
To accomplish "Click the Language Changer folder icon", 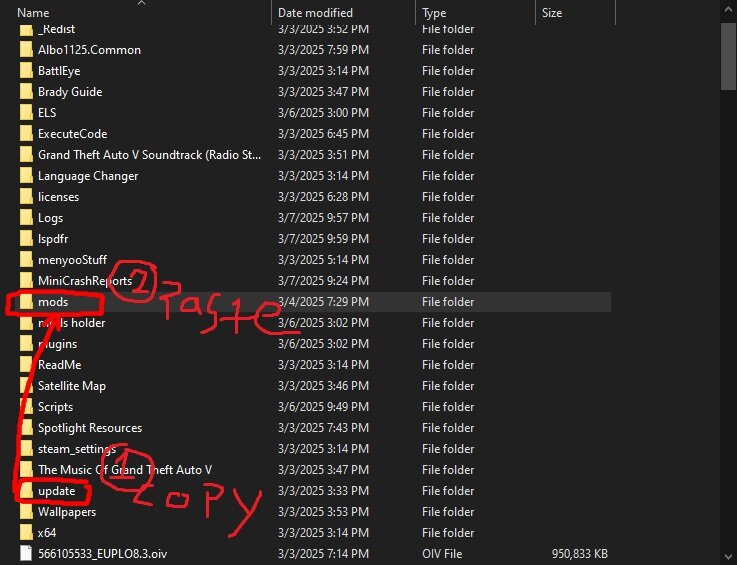I will 26,176.
